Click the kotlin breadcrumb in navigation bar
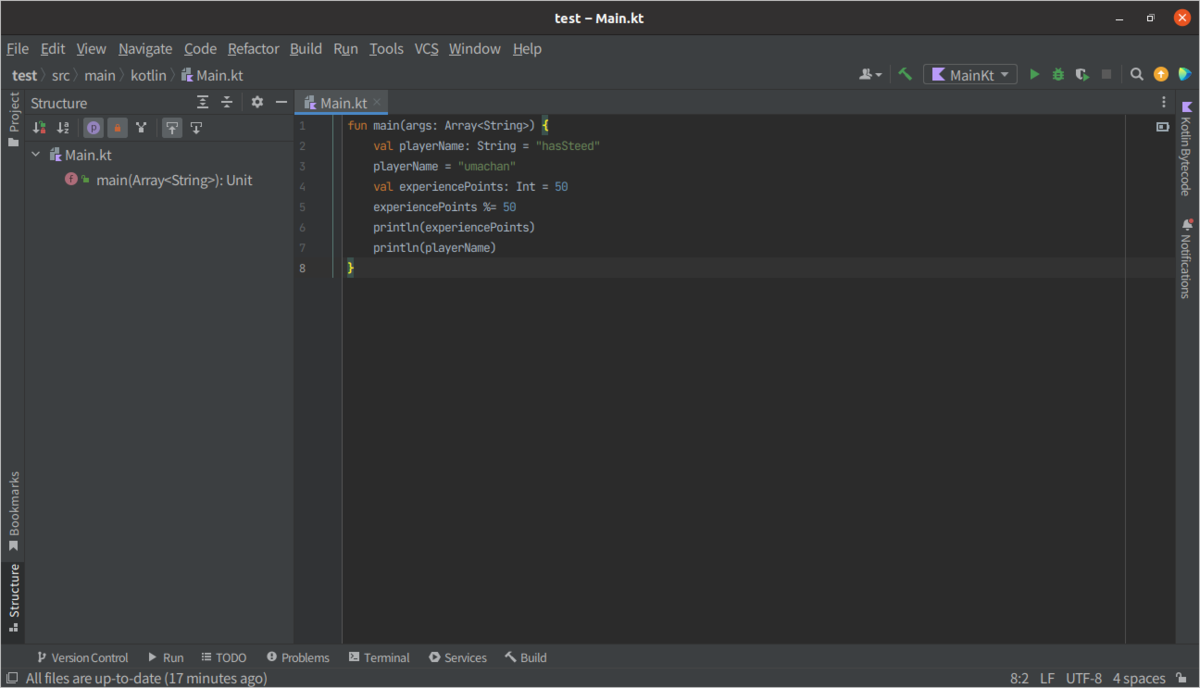1200x688 pixels. tap(150, 75)
